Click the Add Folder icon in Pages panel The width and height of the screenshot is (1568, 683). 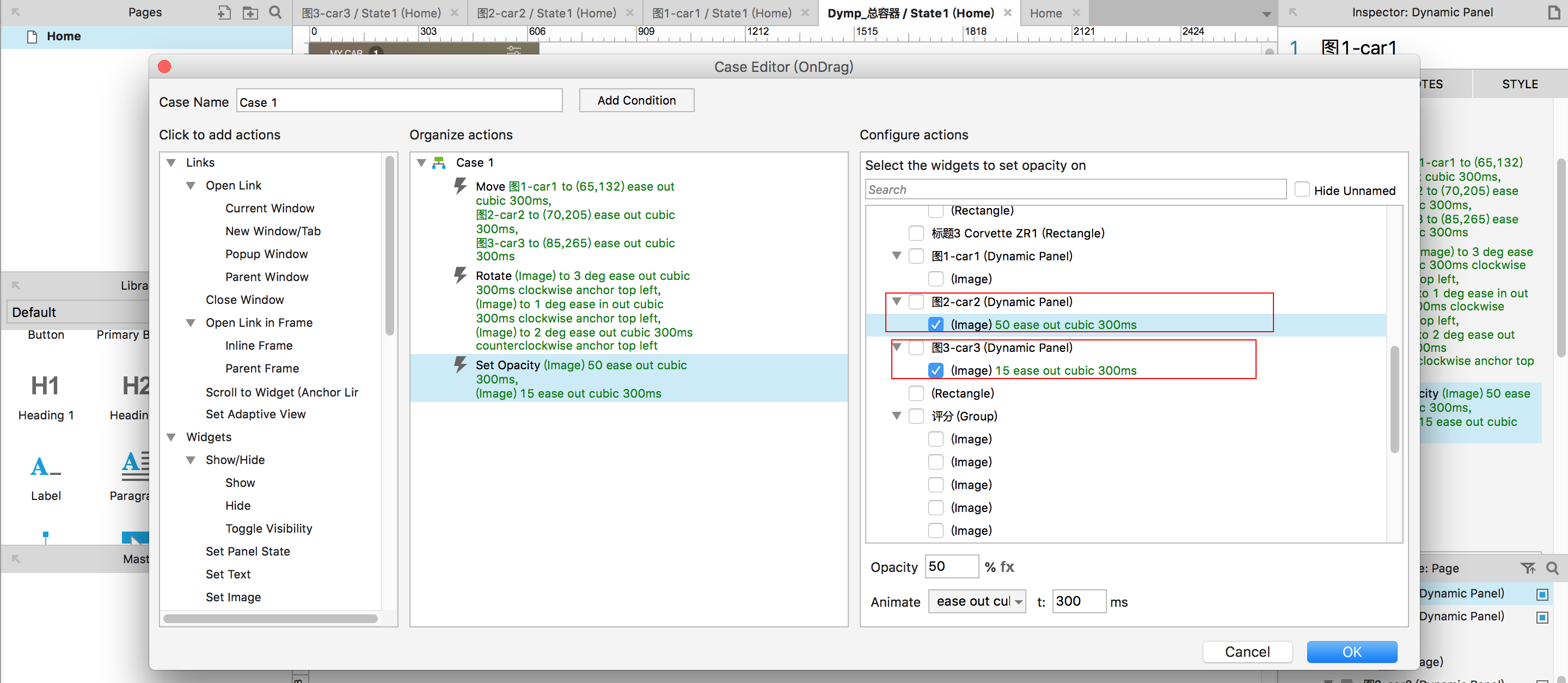(249, 12)
